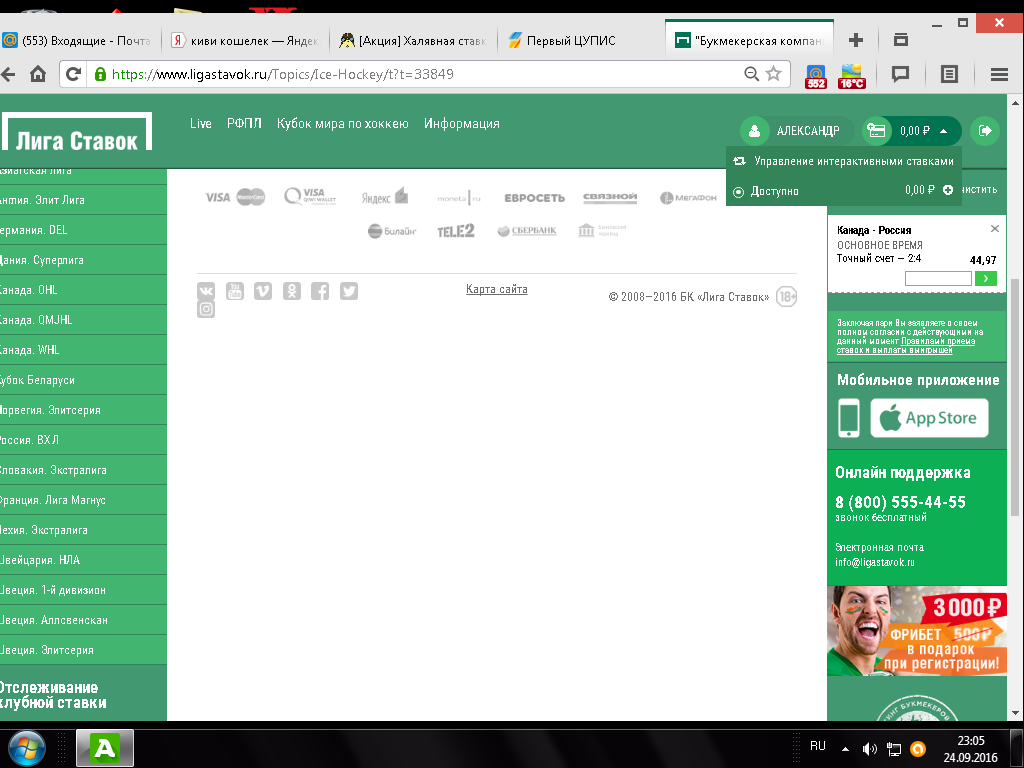Image resolution: width=1024 pixels, height=768 pixels.
Task: Click the Facebook social icon
Action: pos(320,291)
